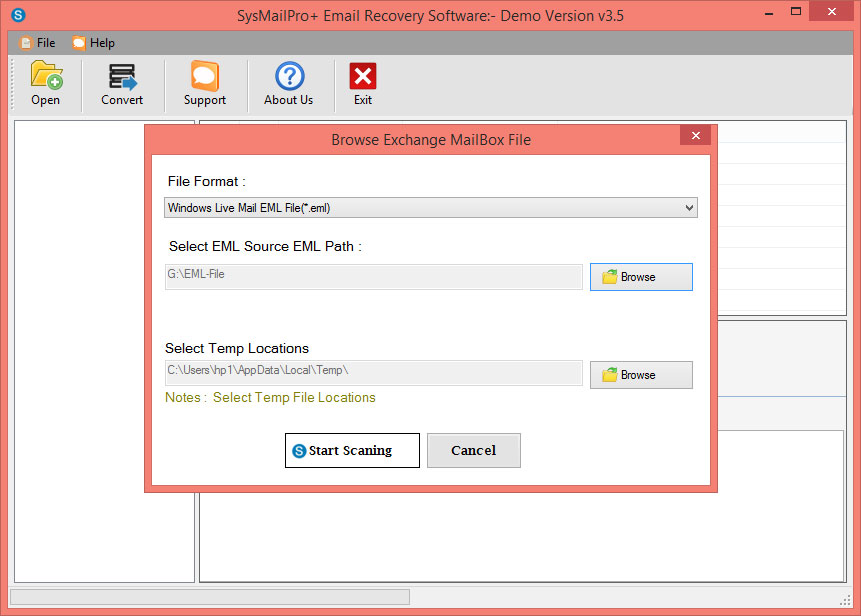Click the SysMailPro logo in title bar

pos(18,15)
